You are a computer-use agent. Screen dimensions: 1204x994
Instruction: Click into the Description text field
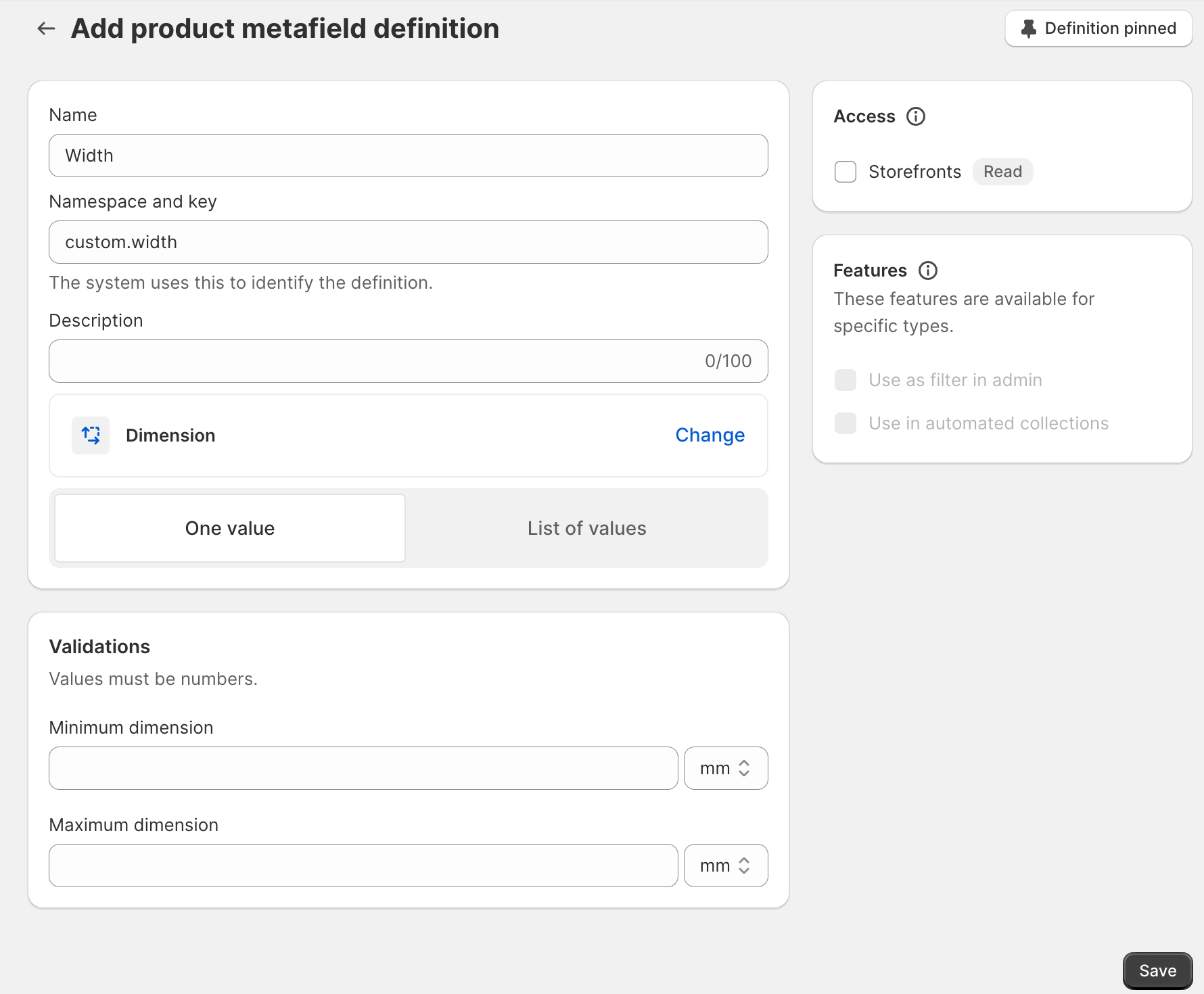[x=372, y=361]
